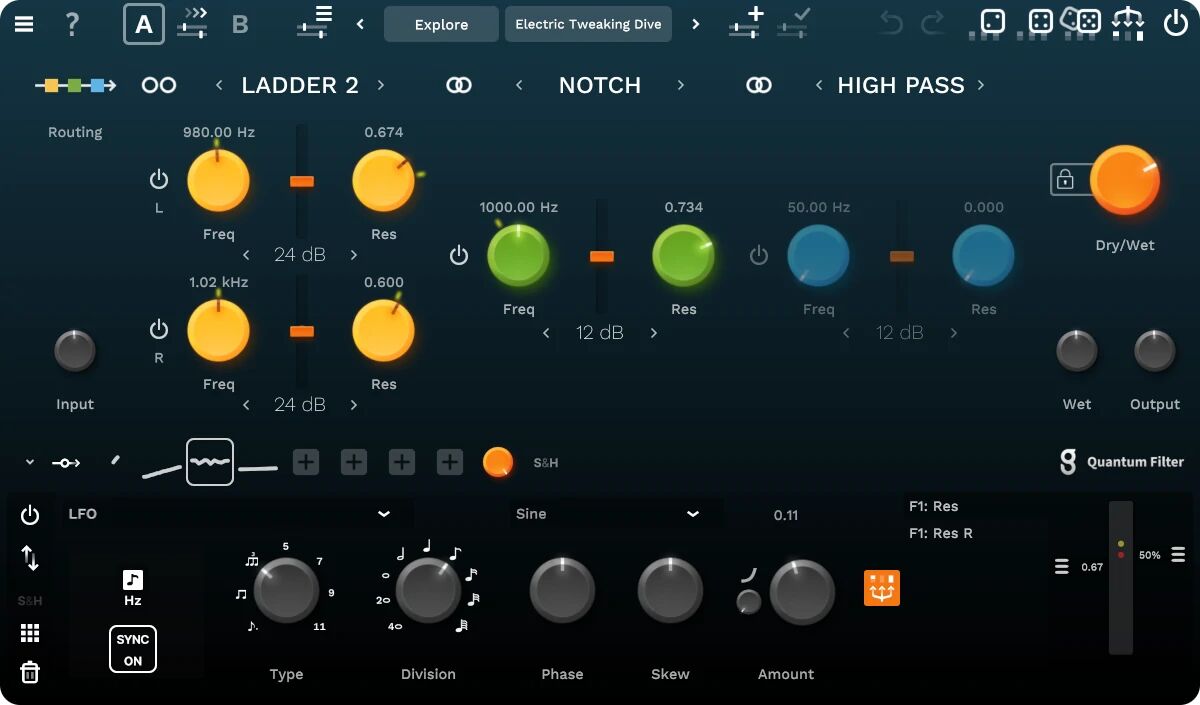The image size is (1200, 705).
Task: Click the Electric Tweaking Dive preset name
Action: coord(588,23)
